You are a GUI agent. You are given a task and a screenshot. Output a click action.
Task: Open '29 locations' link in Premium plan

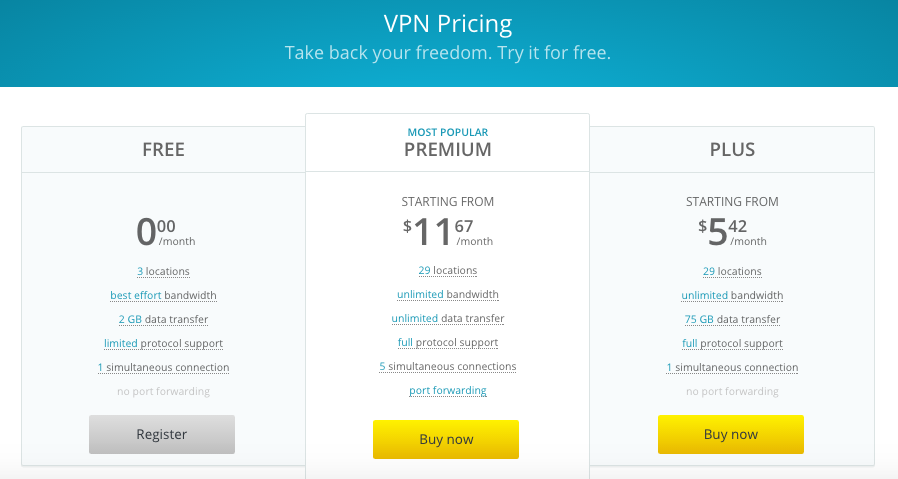coord(447,270)
